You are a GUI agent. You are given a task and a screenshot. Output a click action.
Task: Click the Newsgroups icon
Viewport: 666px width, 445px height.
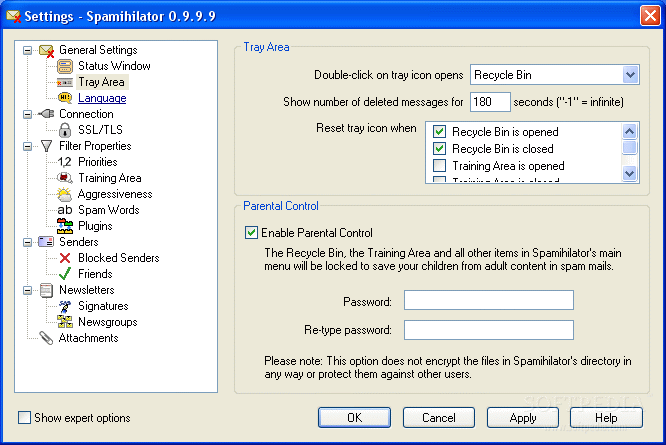(x=65, y=322)
